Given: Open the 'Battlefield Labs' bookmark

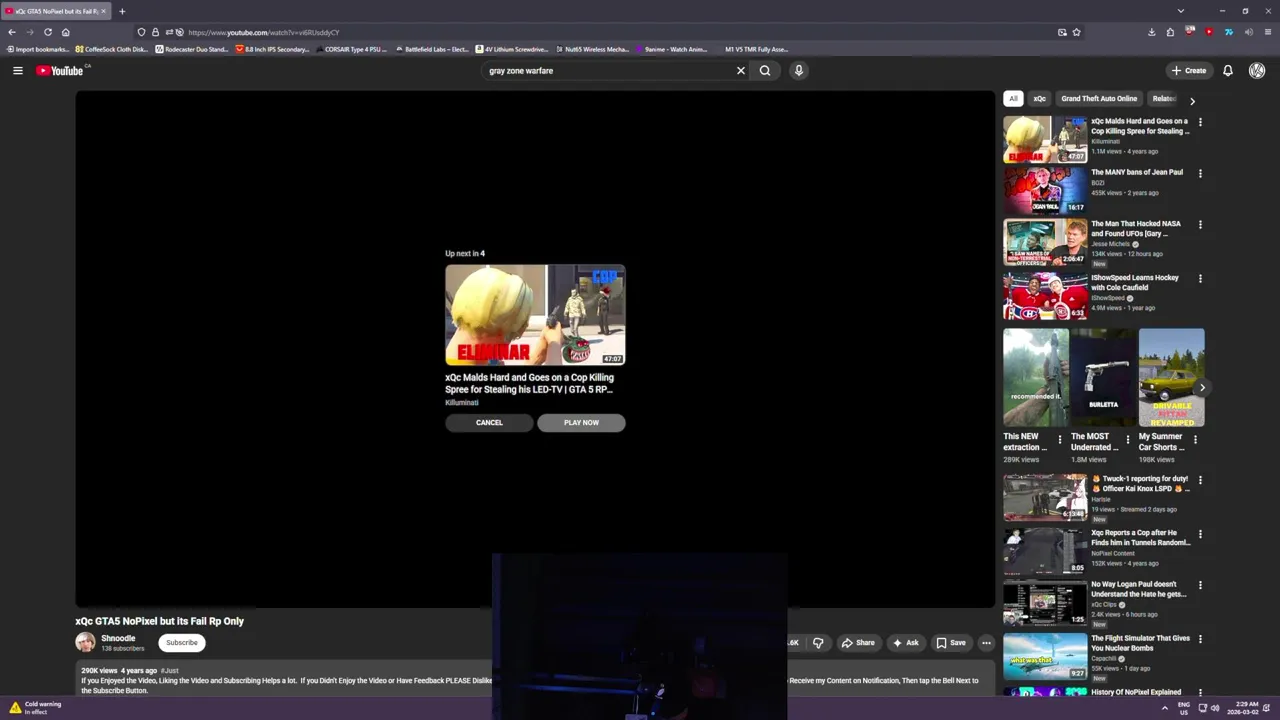Looking at the screenshot, I should tap(431, 49).
